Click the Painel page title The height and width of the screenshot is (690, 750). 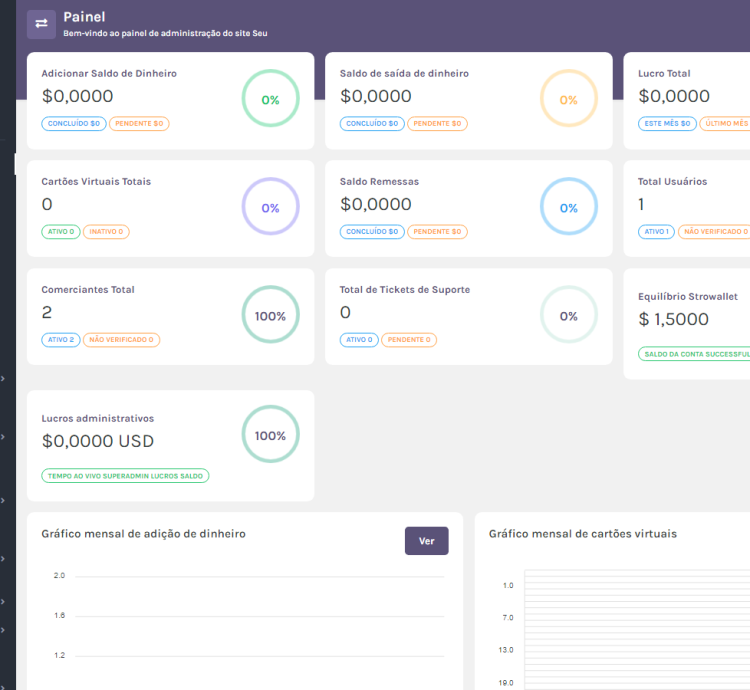(84, 17)
